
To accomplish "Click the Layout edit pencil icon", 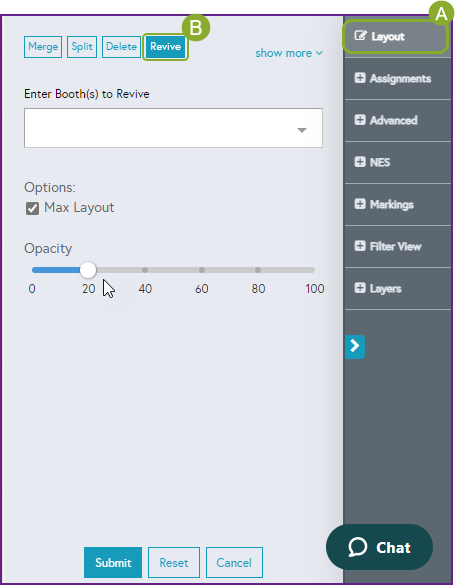I will 360,36.
